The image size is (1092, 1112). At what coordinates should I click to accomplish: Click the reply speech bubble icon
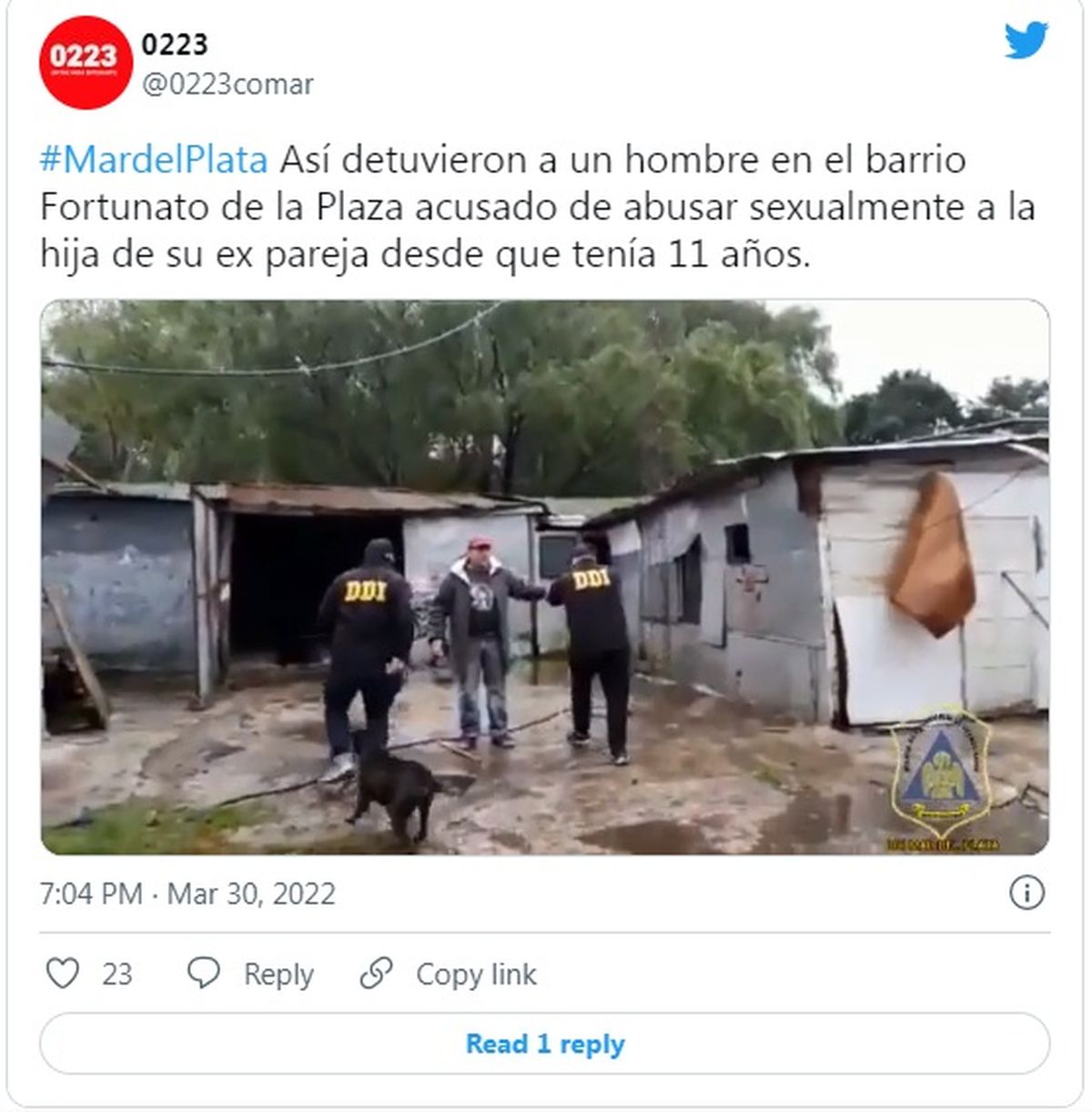pyautogui.click(x=203, y=974)
